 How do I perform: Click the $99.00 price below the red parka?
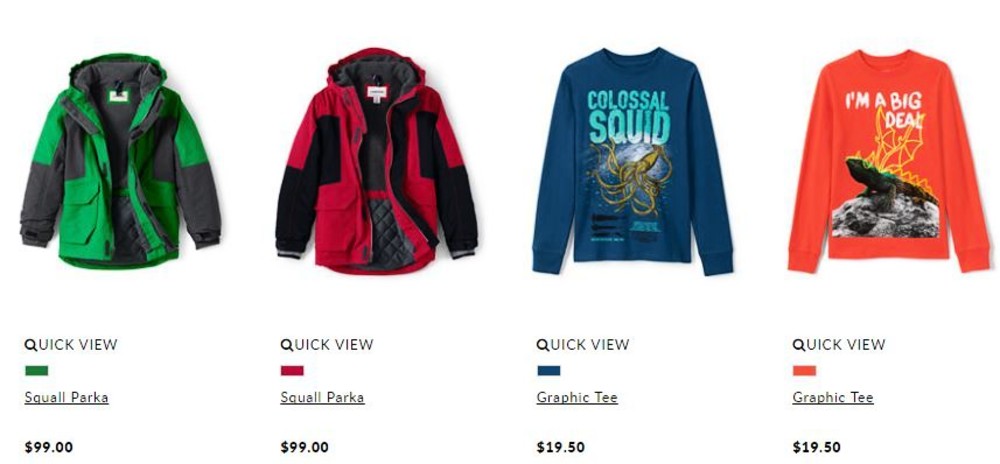(x=304, y=447)
